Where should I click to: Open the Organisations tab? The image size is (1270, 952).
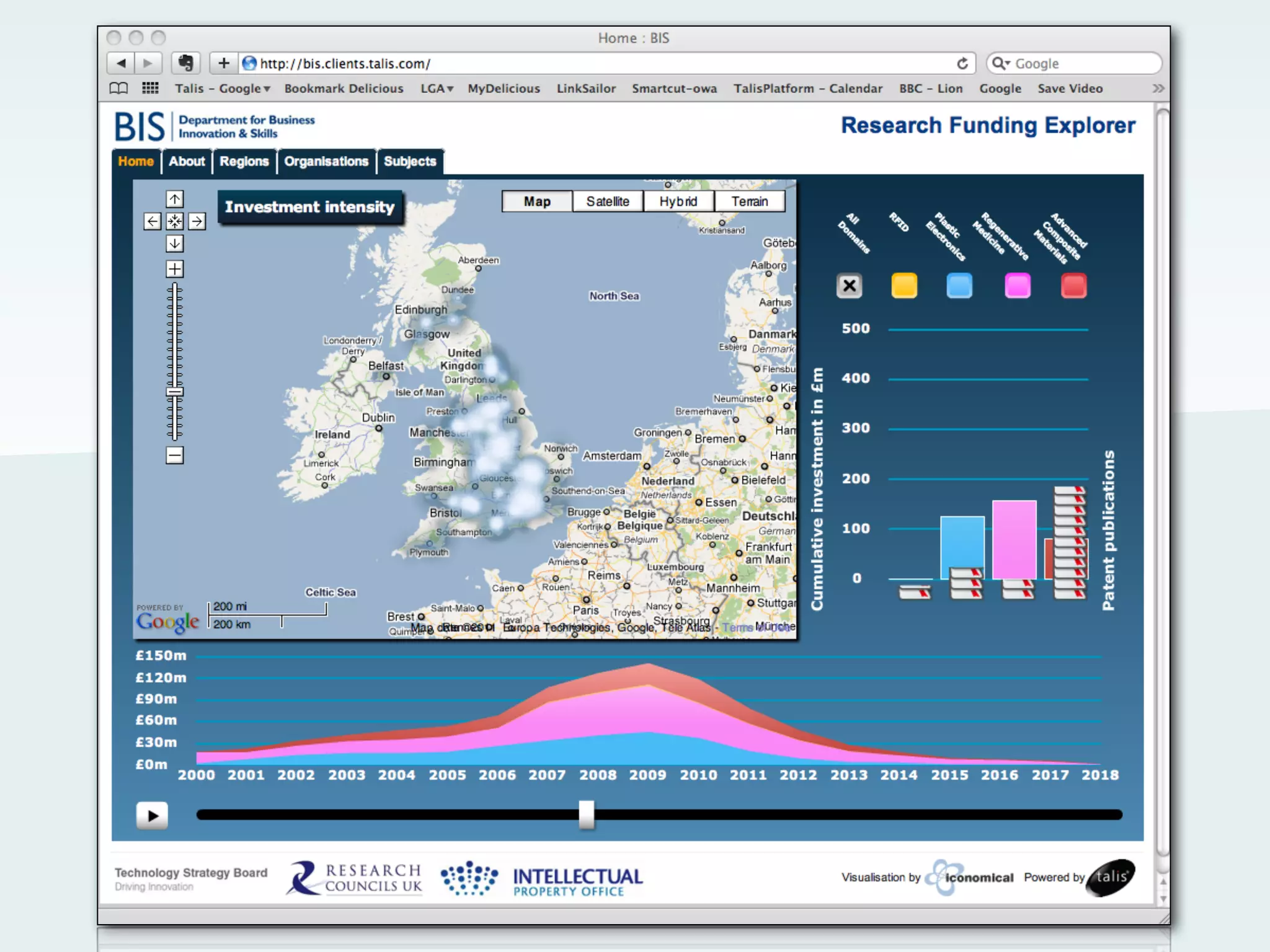[326, 162]
